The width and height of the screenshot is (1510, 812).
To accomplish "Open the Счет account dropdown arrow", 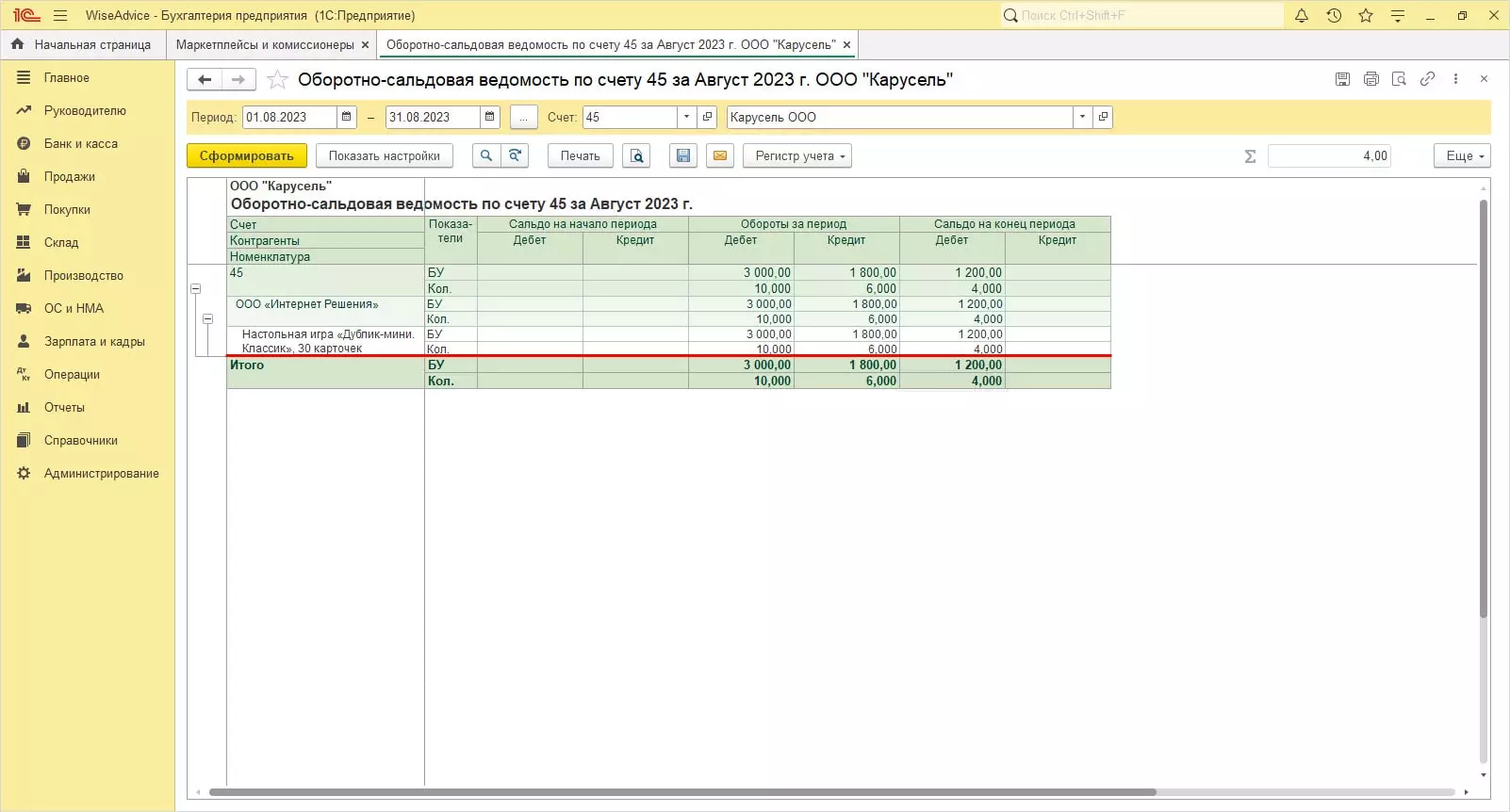I will coord(686,117).
